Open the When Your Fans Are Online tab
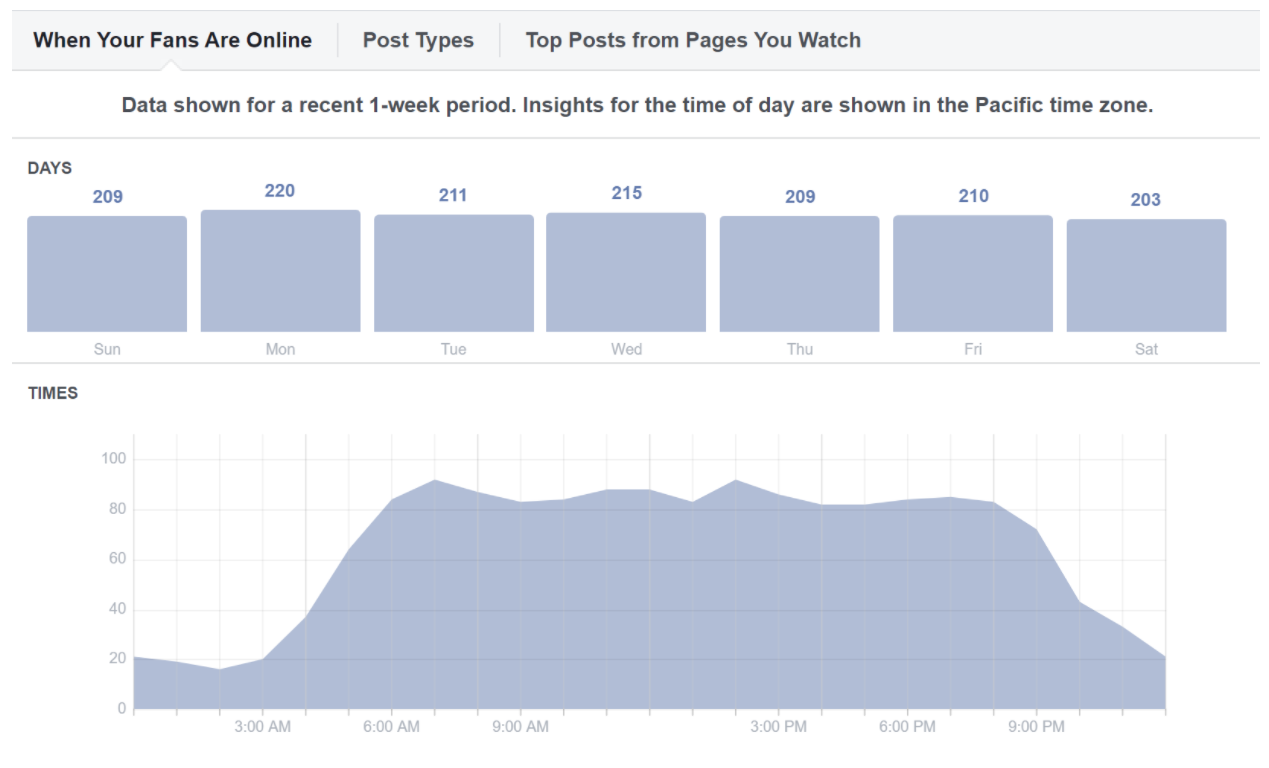The height and width of the screenshot is (768, 1269). (172, 40)
